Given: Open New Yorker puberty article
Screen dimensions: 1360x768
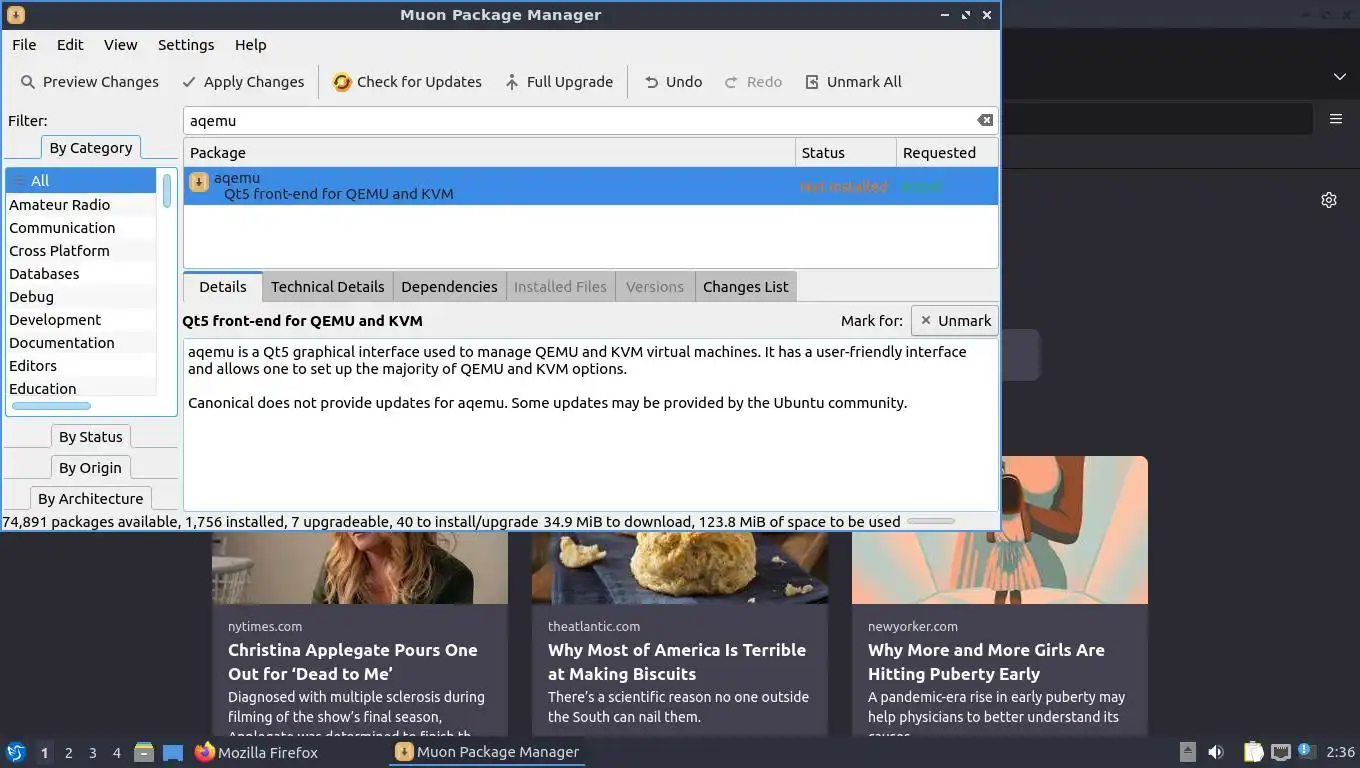Looking at the screenshot, I should (x=986, y=662).
